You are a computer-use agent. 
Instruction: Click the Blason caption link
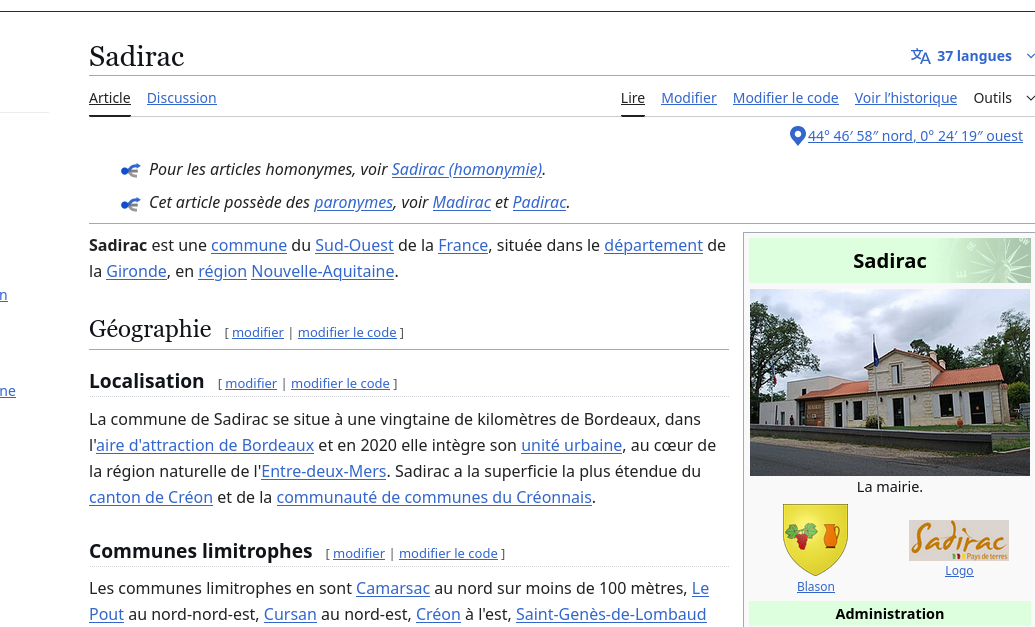815,586
